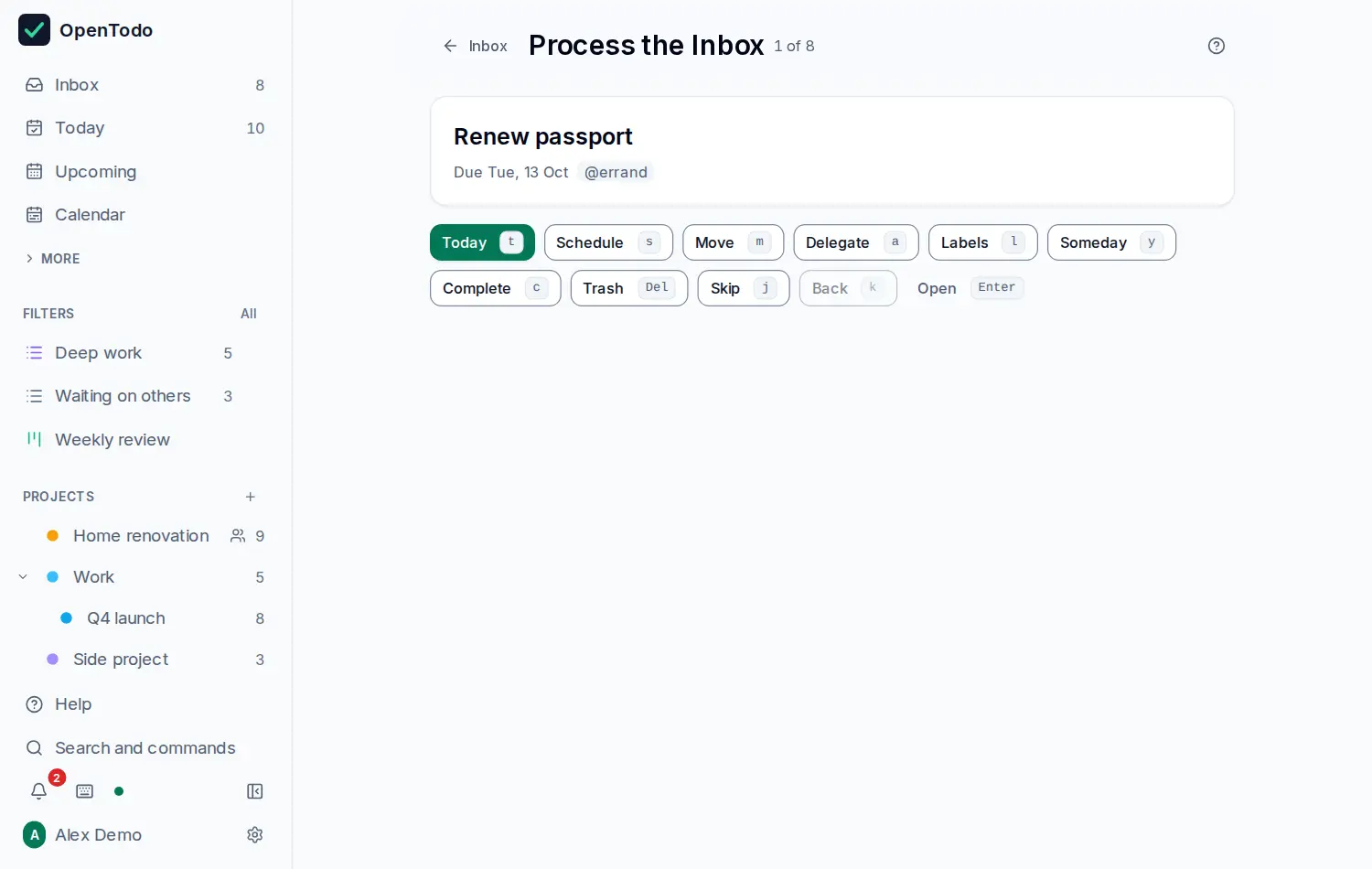Click the Someday button

[x=1111, y=242]
